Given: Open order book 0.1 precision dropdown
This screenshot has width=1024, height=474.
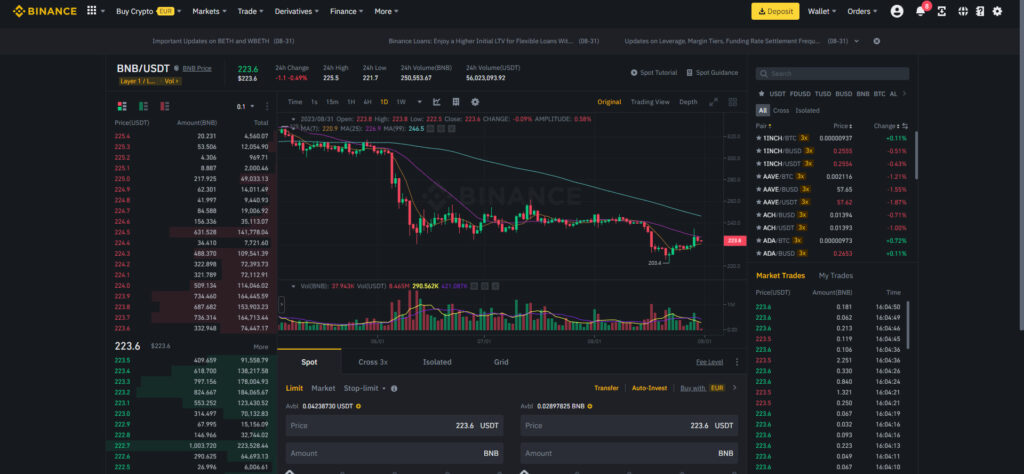Looking at the screenshot, I should point(246,106).
